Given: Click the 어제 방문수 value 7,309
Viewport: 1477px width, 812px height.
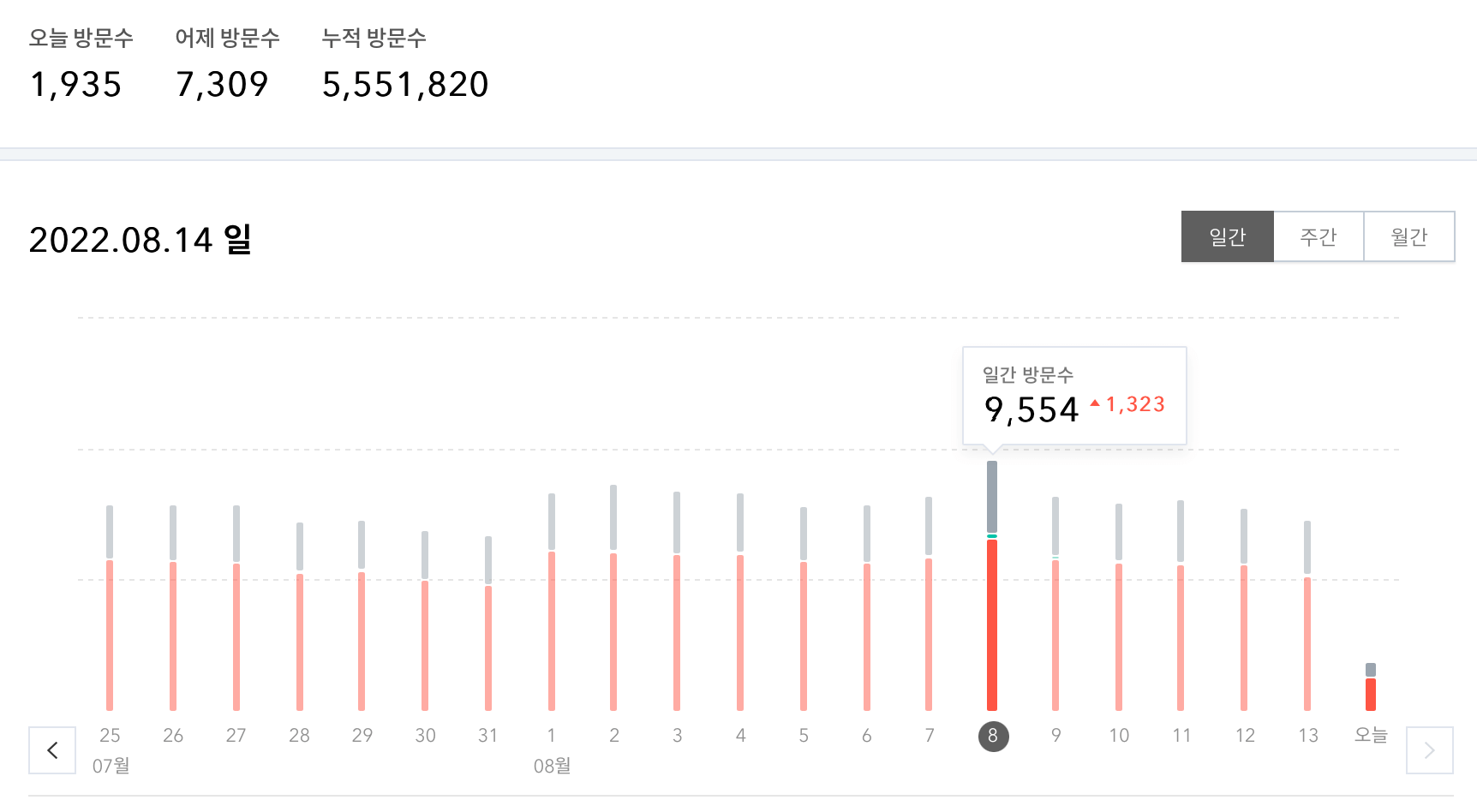Looking at the screenshot, I should click(x=222, y=85).
